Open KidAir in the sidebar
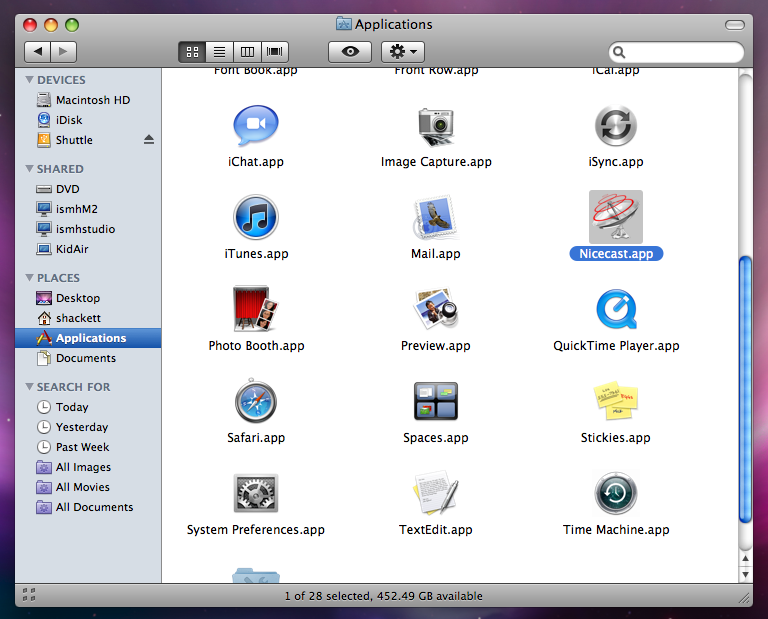Viewport: 768px width, 619px height. [88, 249]
